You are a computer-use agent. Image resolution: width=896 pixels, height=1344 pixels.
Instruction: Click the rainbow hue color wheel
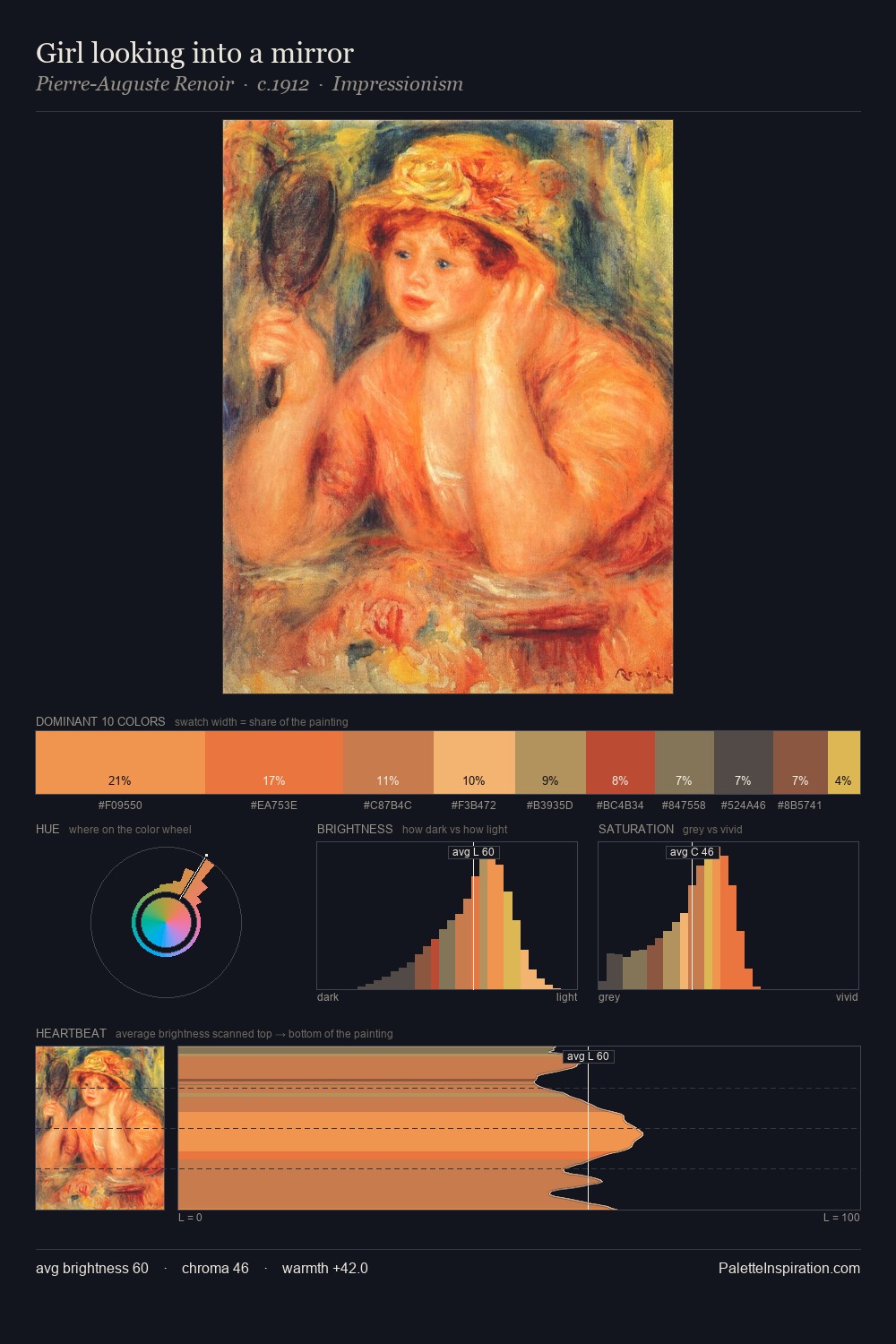point(166,923)
